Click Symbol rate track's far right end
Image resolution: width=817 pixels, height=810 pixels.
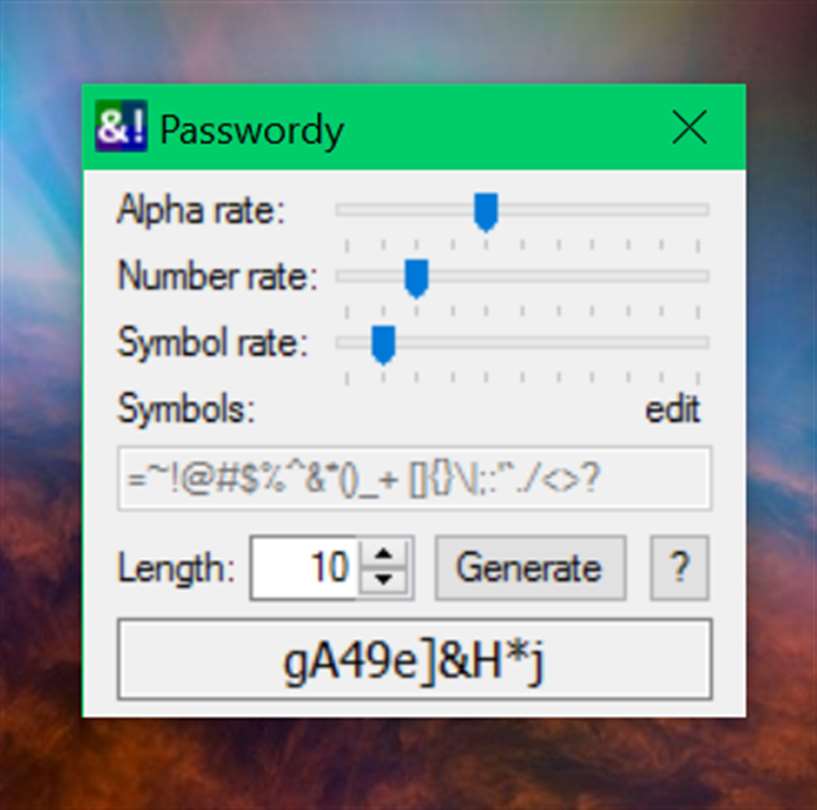(x=703, y=342)
